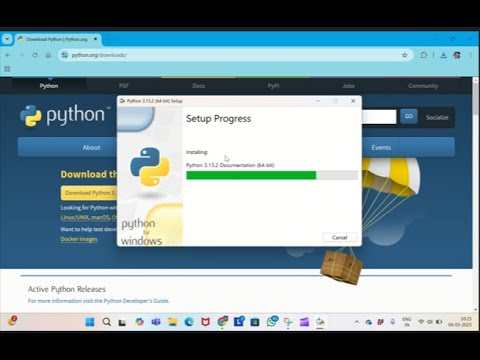Open Snipping Tool from the taskbar

pyautogui.click(x=288, y=322)
